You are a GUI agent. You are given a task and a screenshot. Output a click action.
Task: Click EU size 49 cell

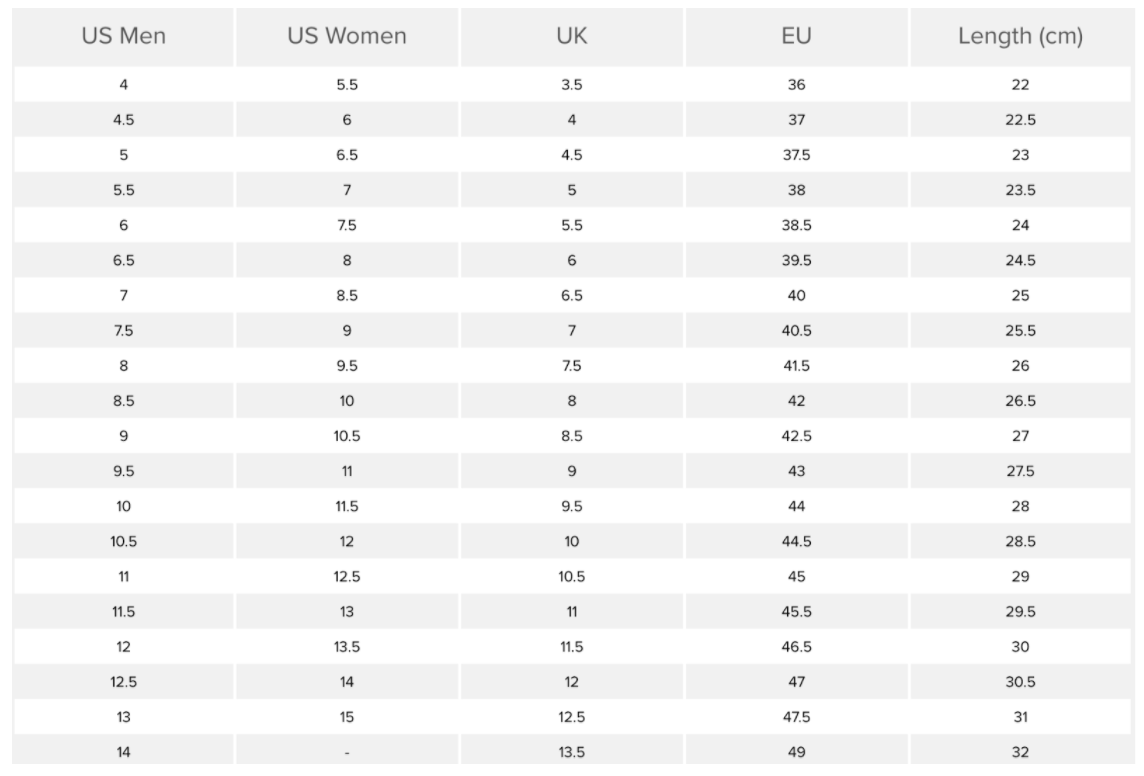coord(796,751)
